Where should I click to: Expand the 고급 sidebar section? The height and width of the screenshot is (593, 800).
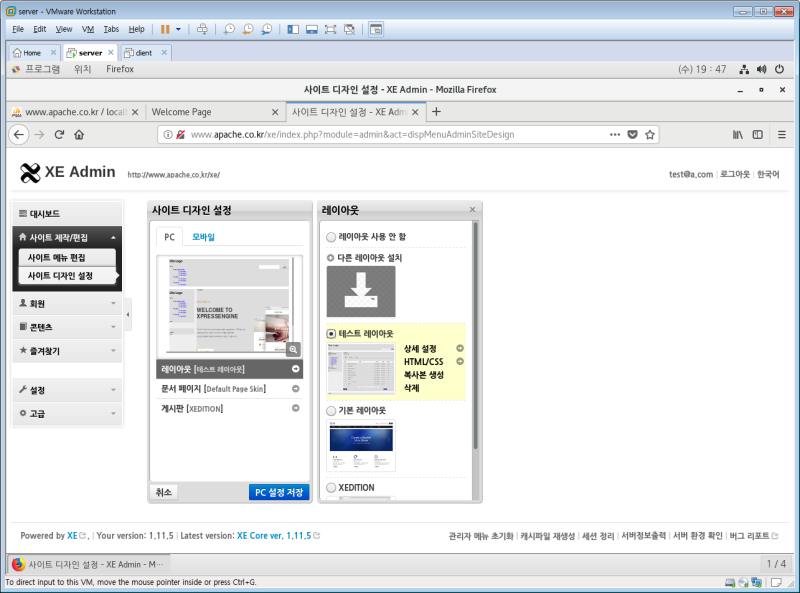[x=67, y=413]
